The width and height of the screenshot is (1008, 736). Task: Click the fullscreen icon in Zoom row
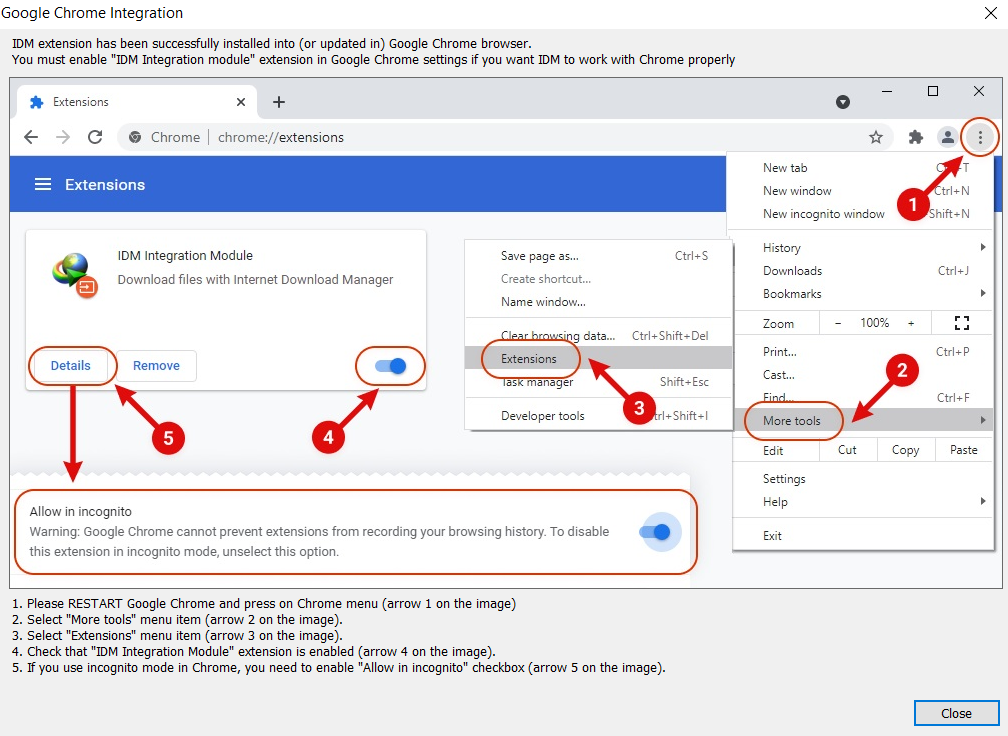coord(962,323)
